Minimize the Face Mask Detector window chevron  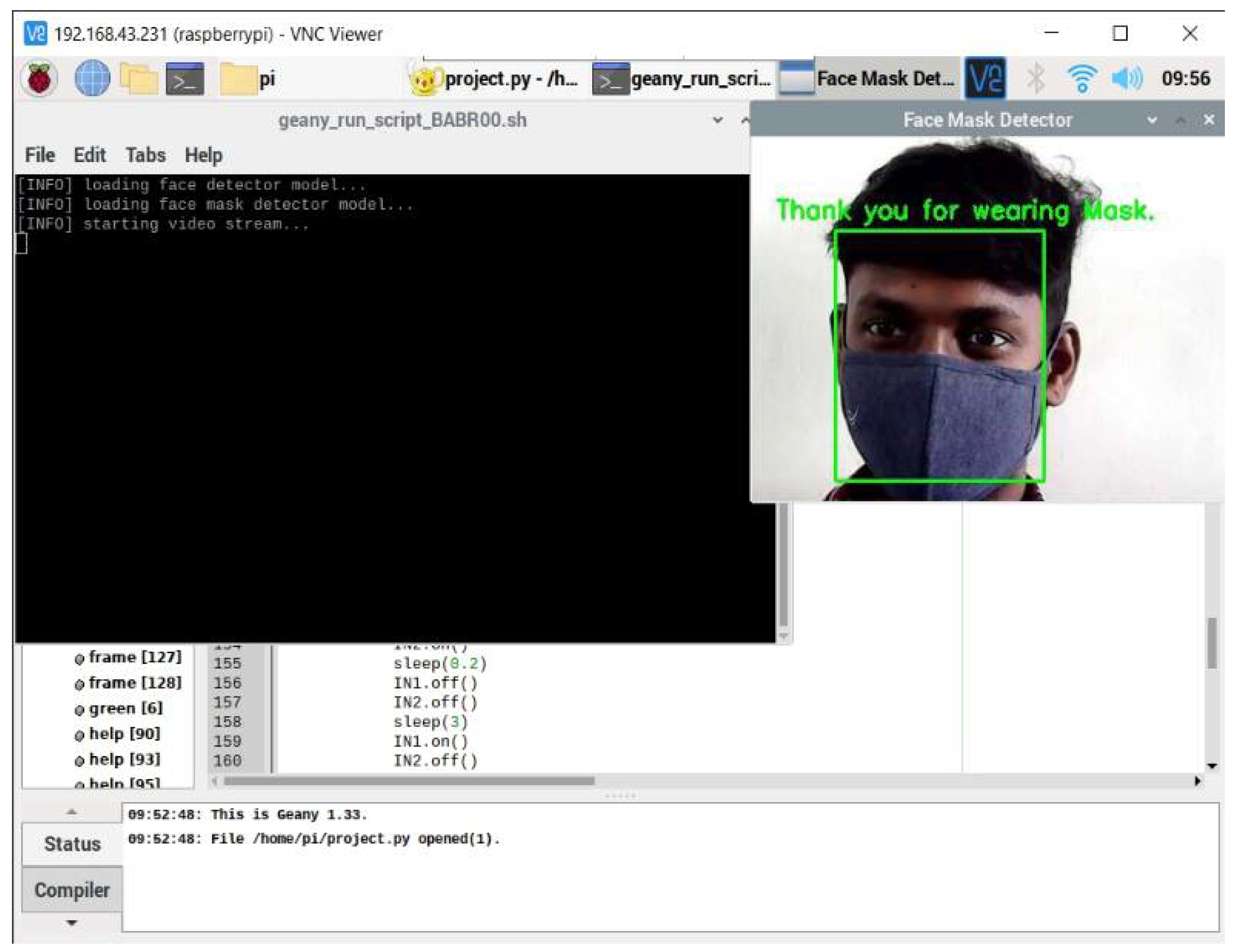(1151, 120)
